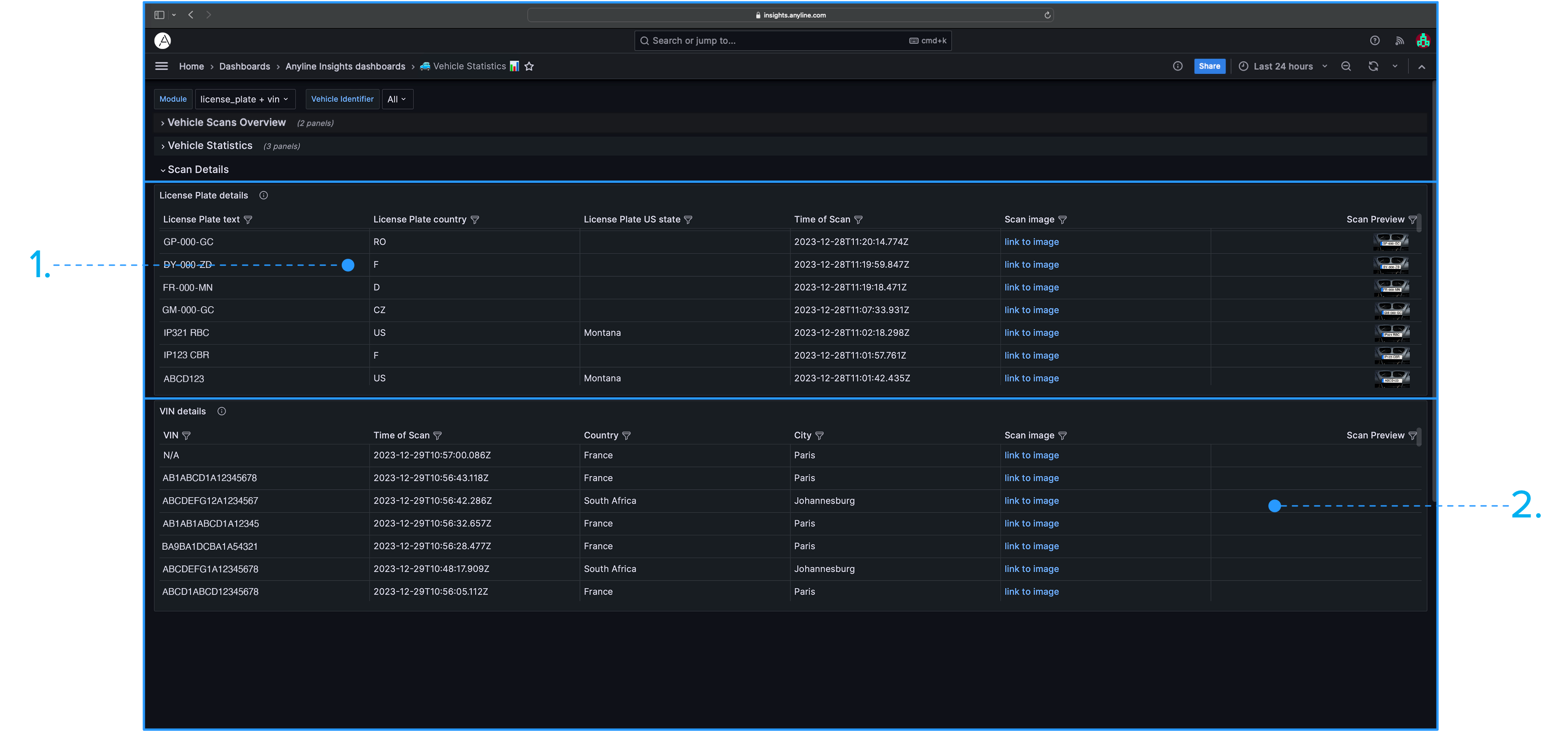Open the Vehicle Identifier All dropdown
This screenshot has width=1568, height=731.
tap(397, 99)
